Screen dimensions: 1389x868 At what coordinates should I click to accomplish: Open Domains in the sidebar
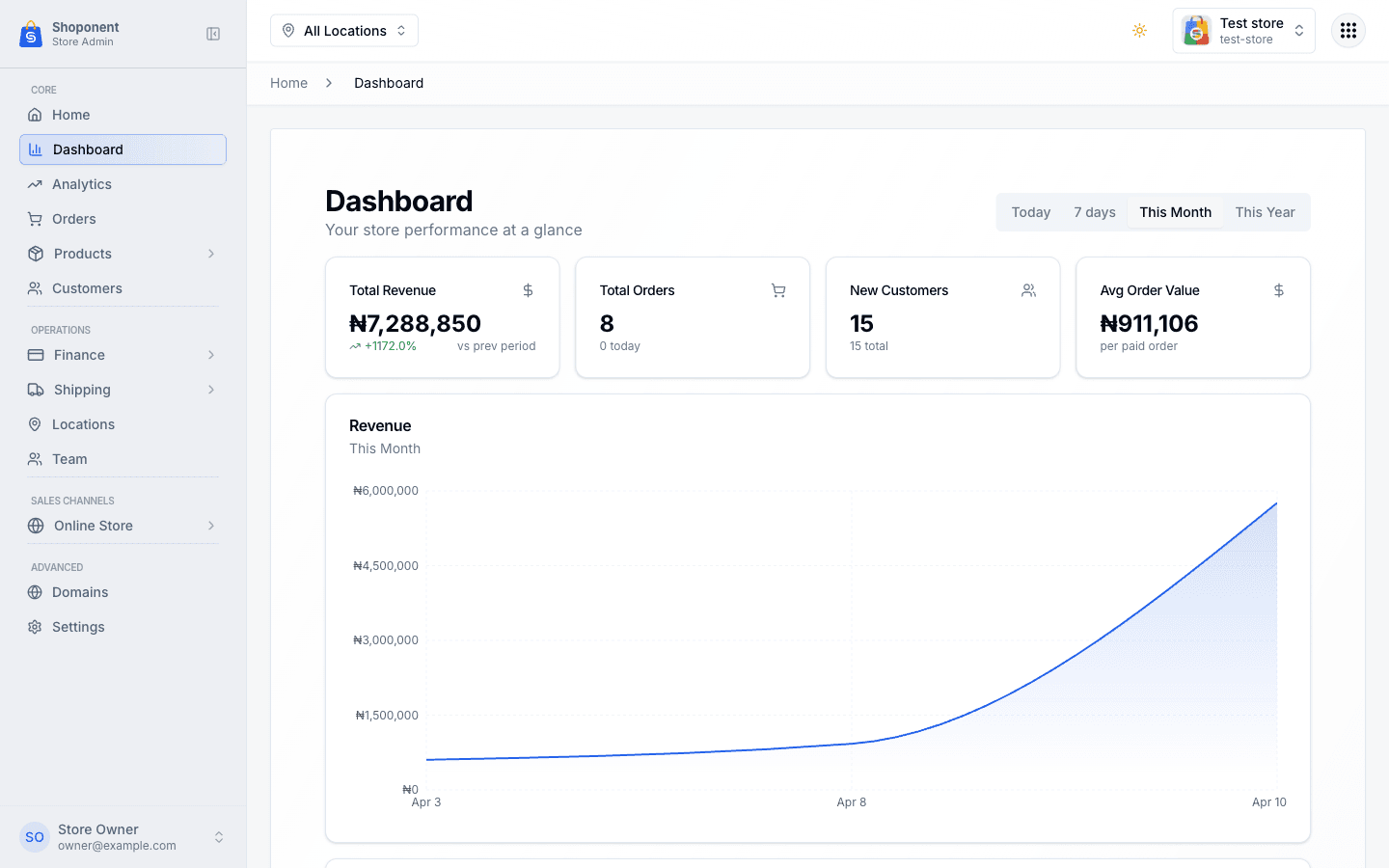click(x=123, y=592)
